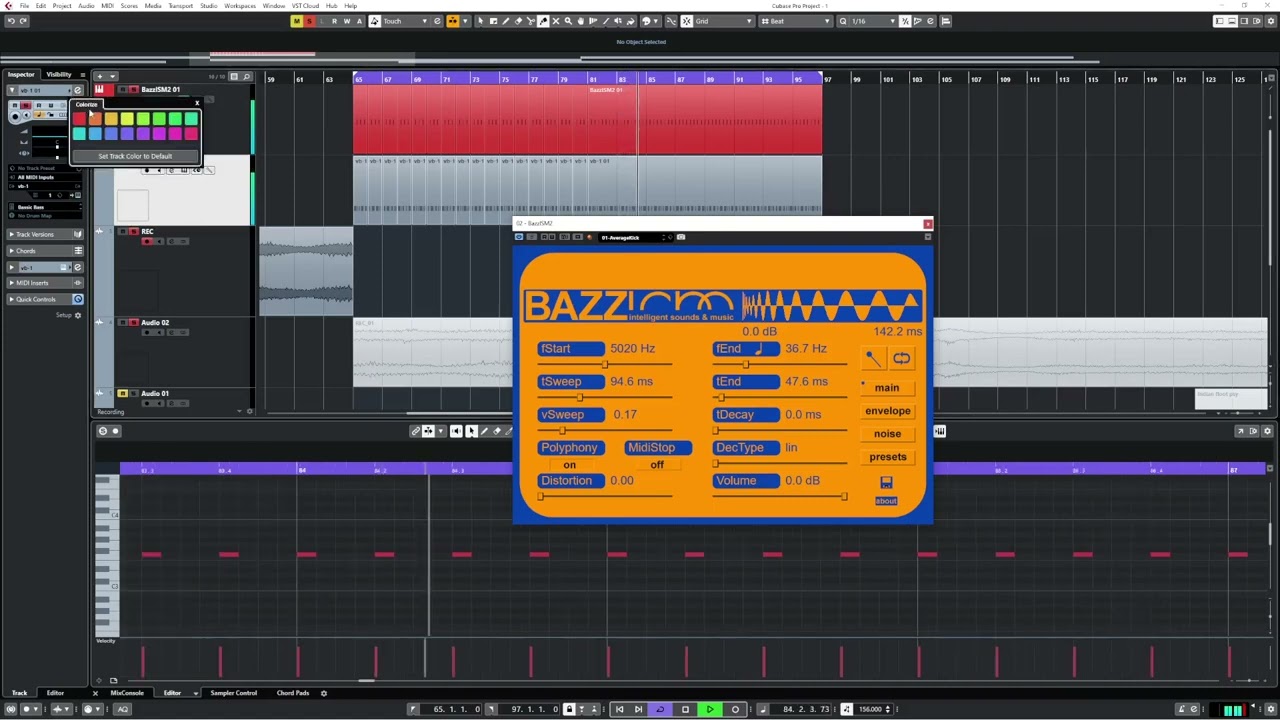Switch to the Visibility tab
Screen dimensions: 1280x720
(x=59, y=74)
